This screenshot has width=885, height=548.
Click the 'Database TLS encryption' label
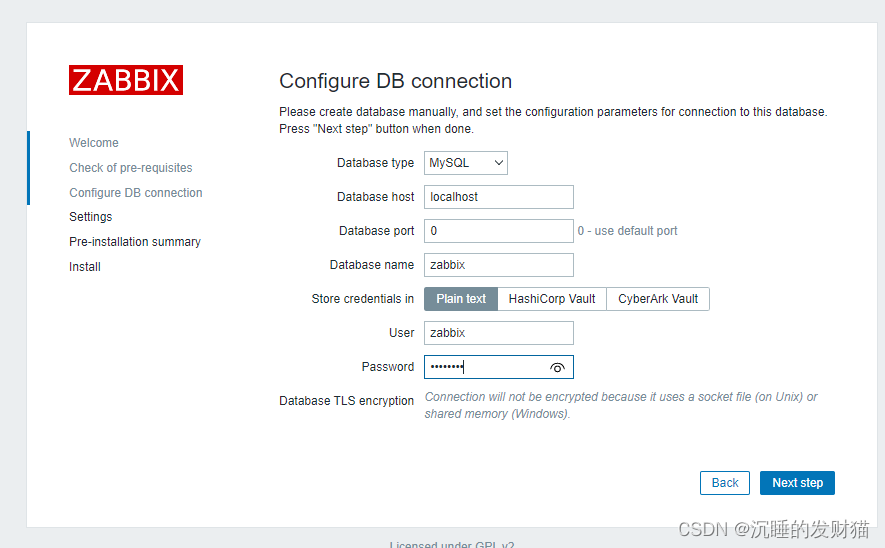pyautogui.click(x=347, y=401)
